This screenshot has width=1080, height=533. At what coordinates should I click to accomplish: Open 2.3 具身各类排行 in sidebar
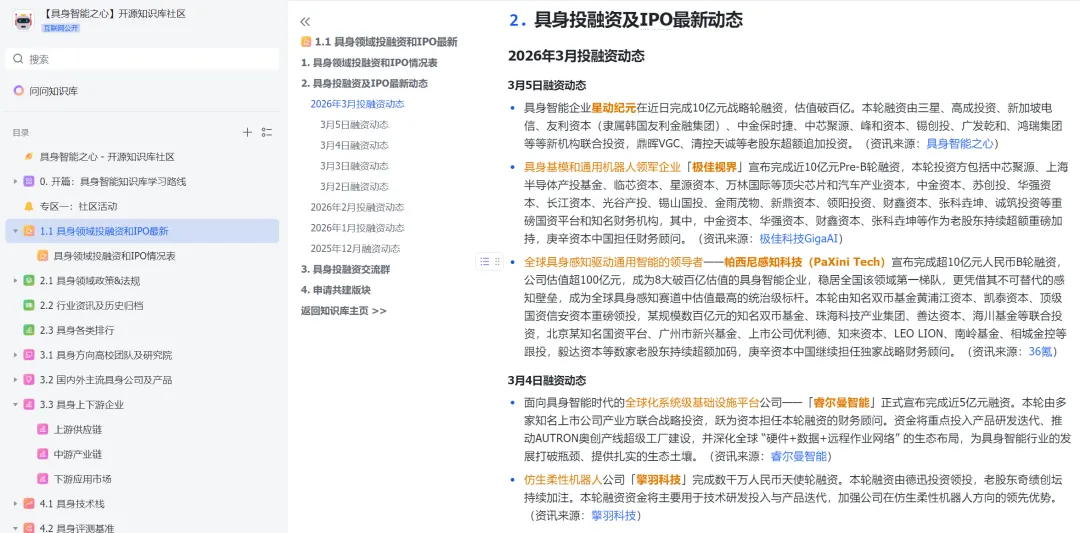pyautogui.click(x=77, y=331)
